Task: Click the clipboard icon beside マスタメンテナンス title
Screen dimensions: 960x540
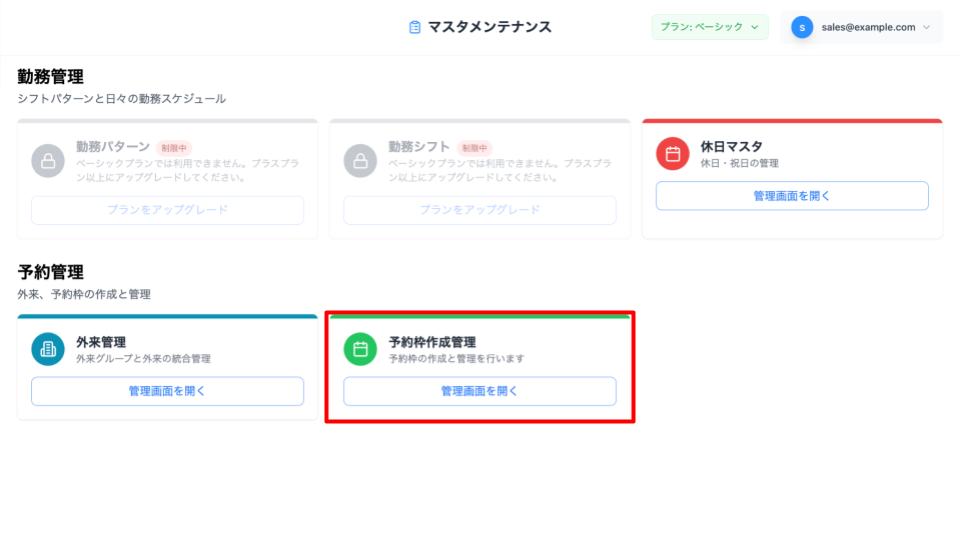Action: 415,27
